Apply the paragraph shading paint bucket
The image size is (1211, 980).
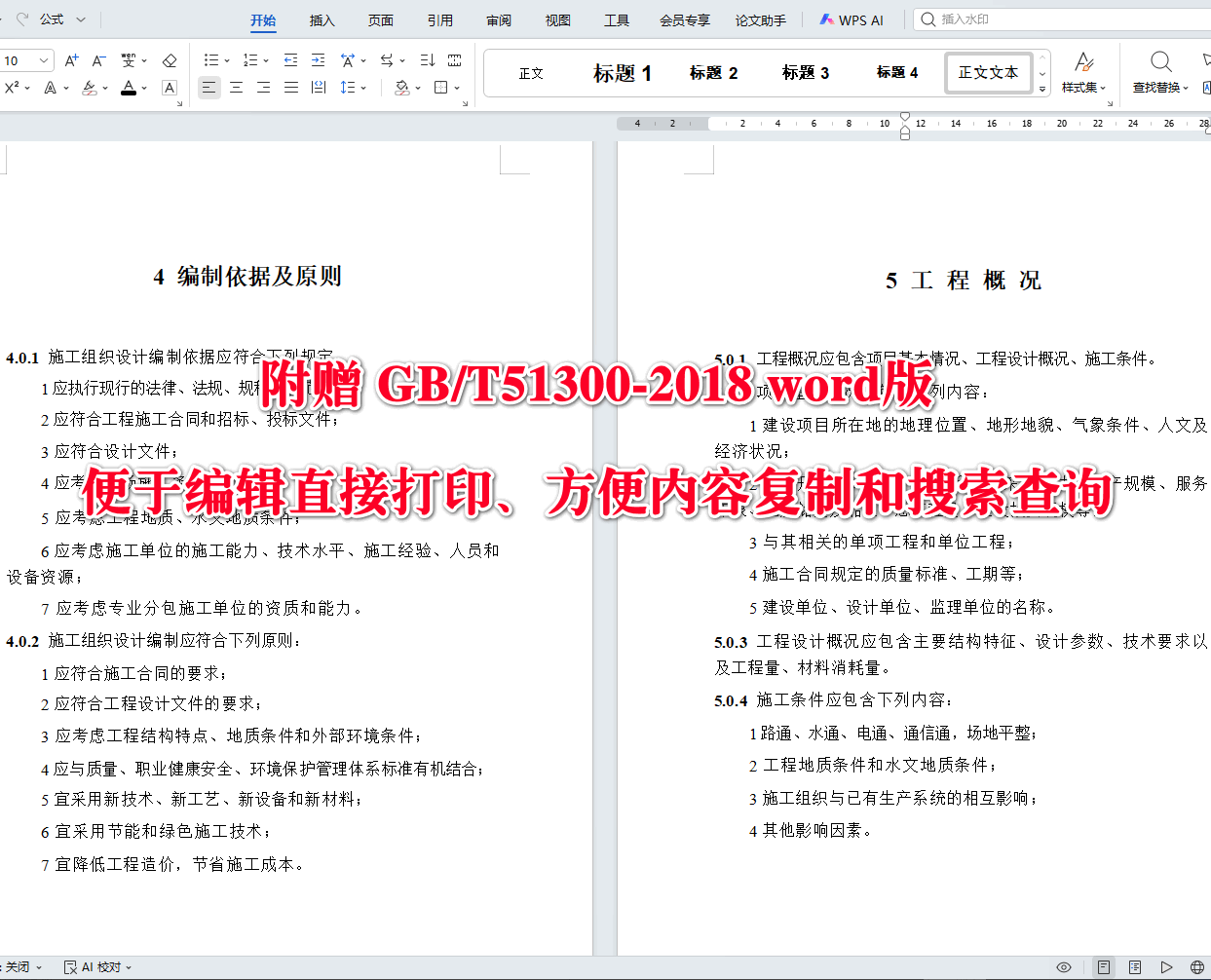[x=401, y=88]
